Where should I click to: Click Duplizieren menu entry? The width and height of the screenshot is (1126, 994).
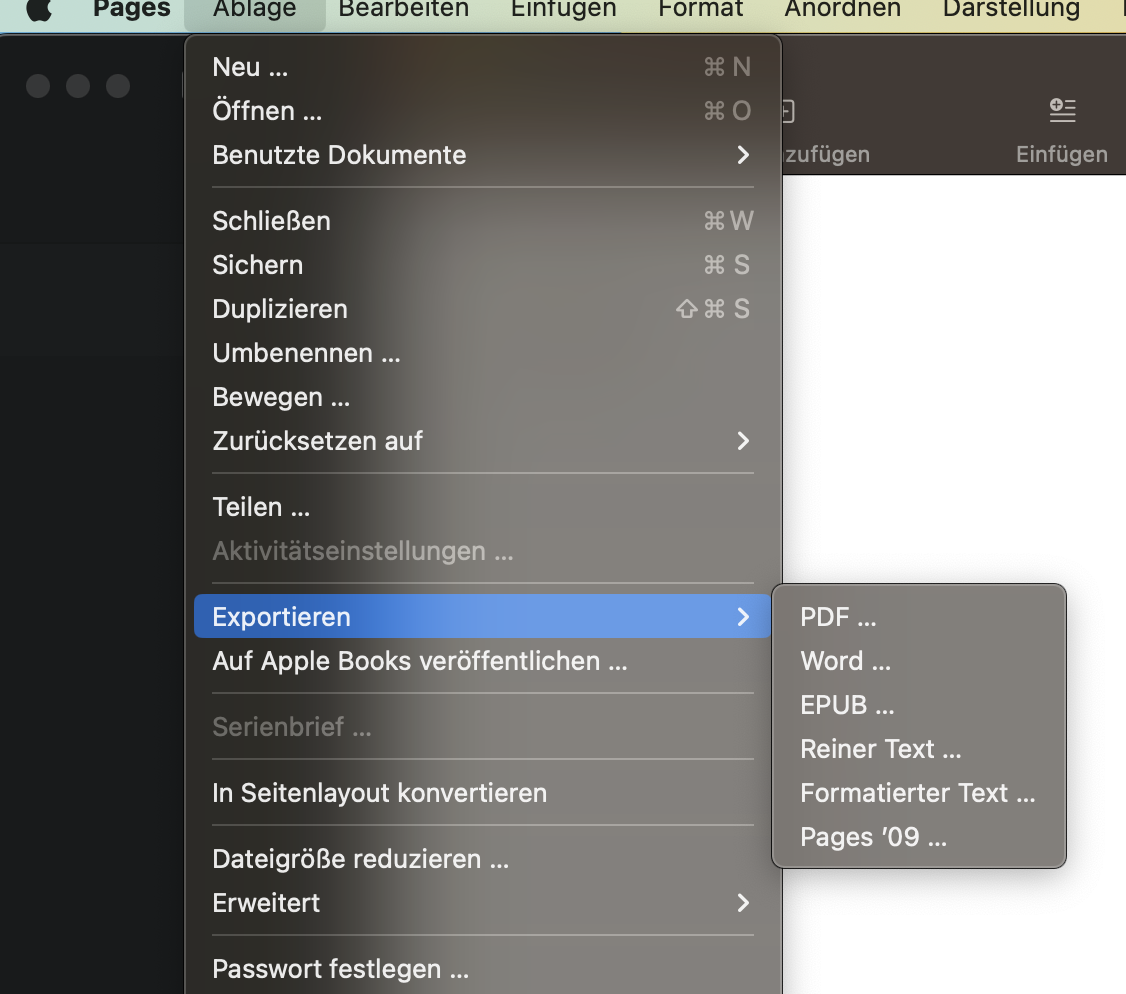[280, 309]
